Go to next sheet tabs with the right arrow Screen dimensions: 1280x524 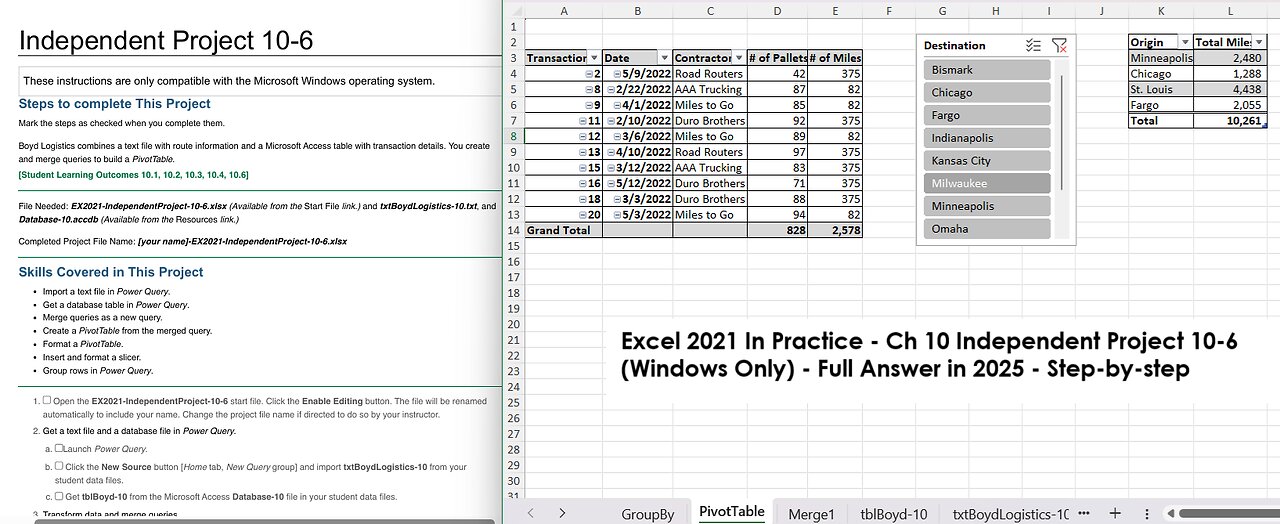pos(562,513)
